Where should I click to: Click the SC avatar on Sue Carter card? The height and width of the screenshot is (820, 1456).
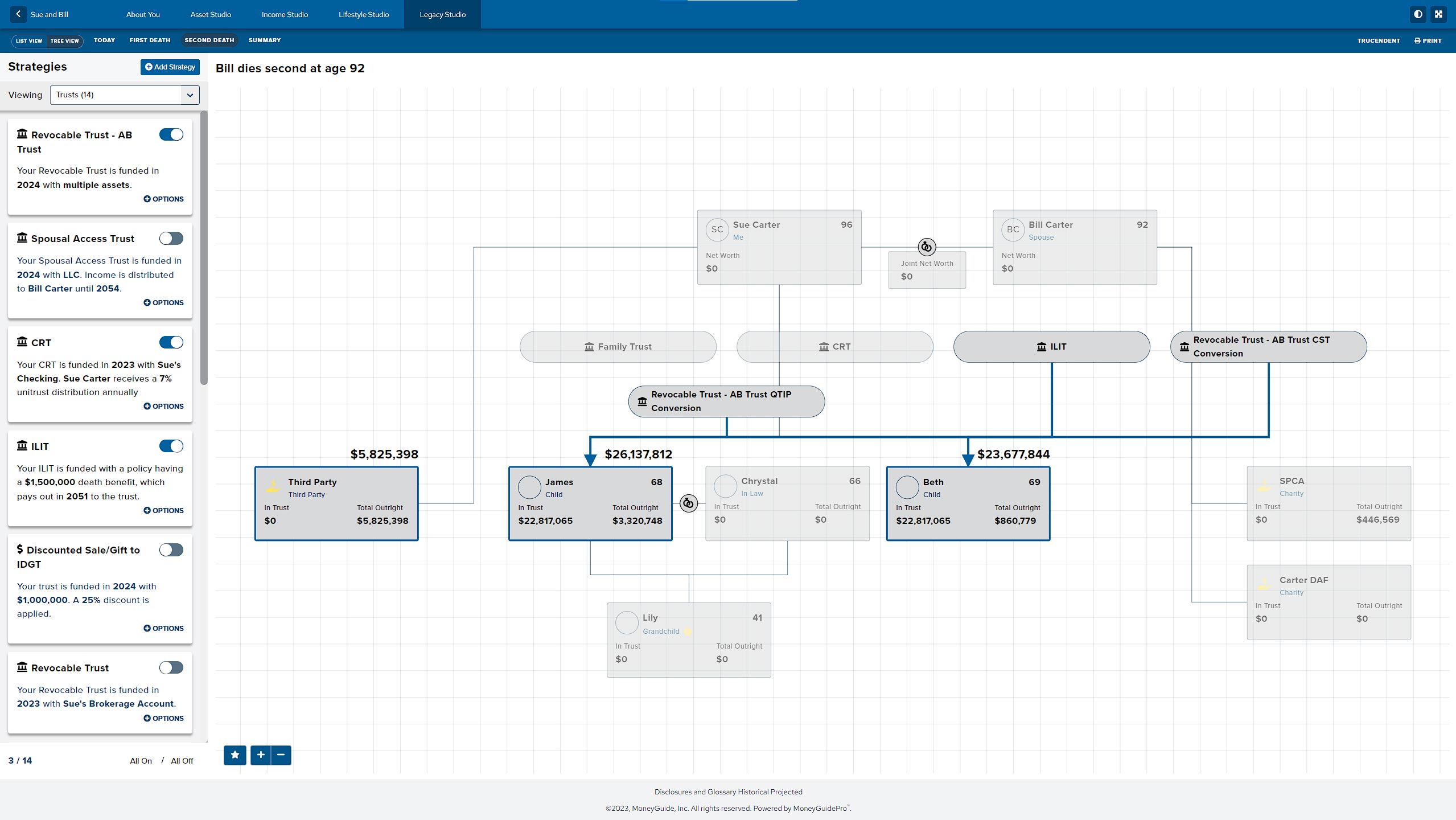coord(717,229)
